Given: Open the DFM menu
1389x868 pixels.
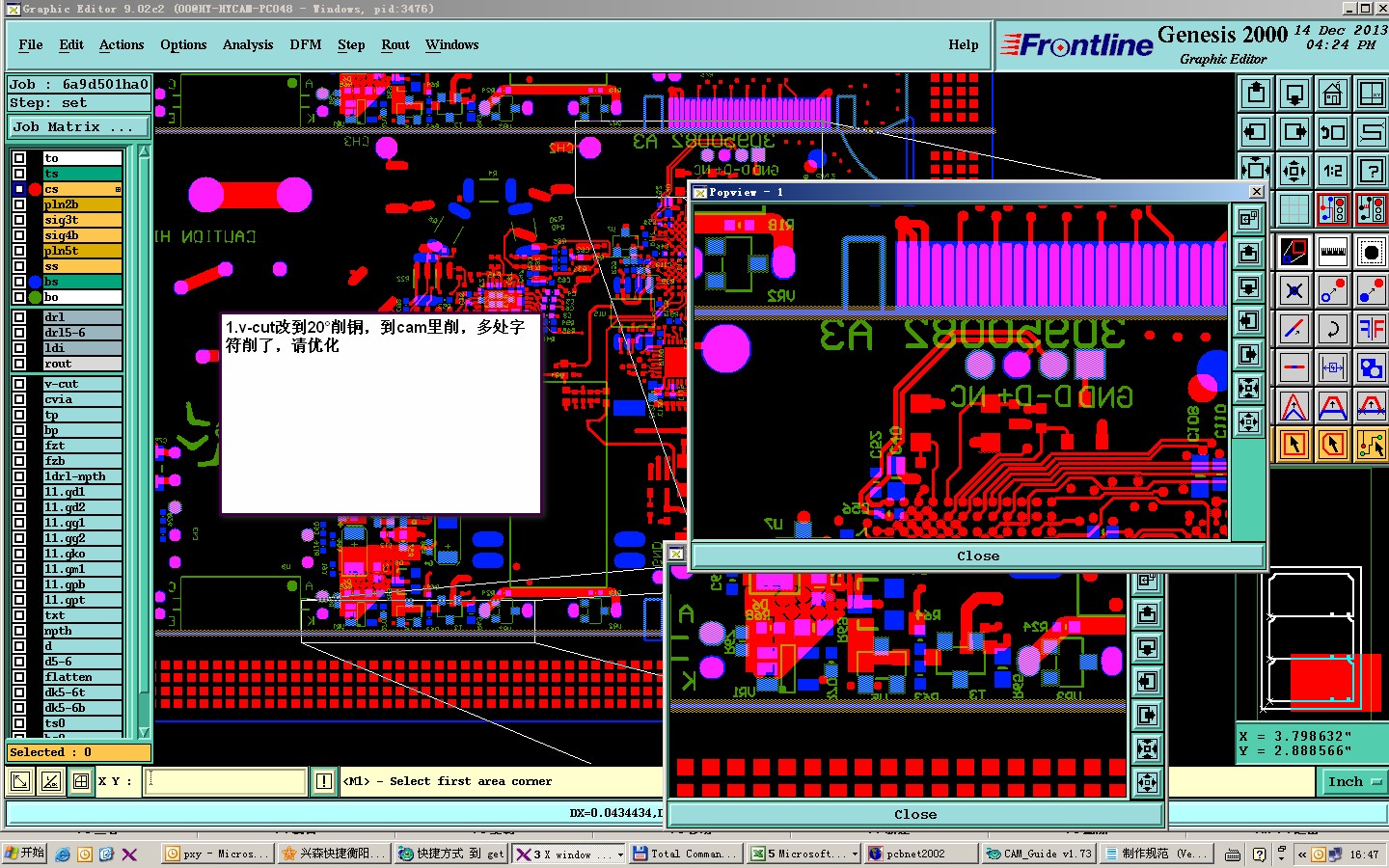Looking at the screenshot, I should pos(306,45).
